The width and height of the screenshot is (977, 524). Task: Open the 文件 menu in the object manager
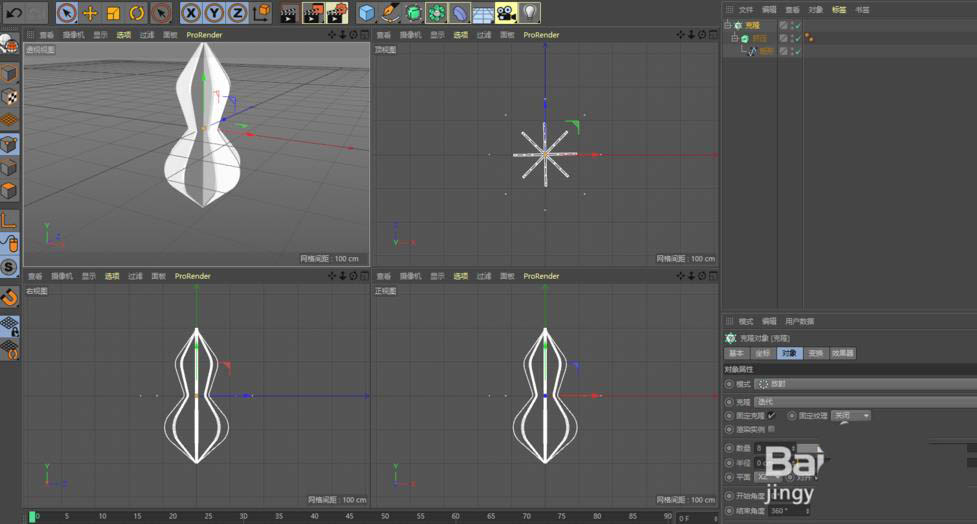pos(745,9)
